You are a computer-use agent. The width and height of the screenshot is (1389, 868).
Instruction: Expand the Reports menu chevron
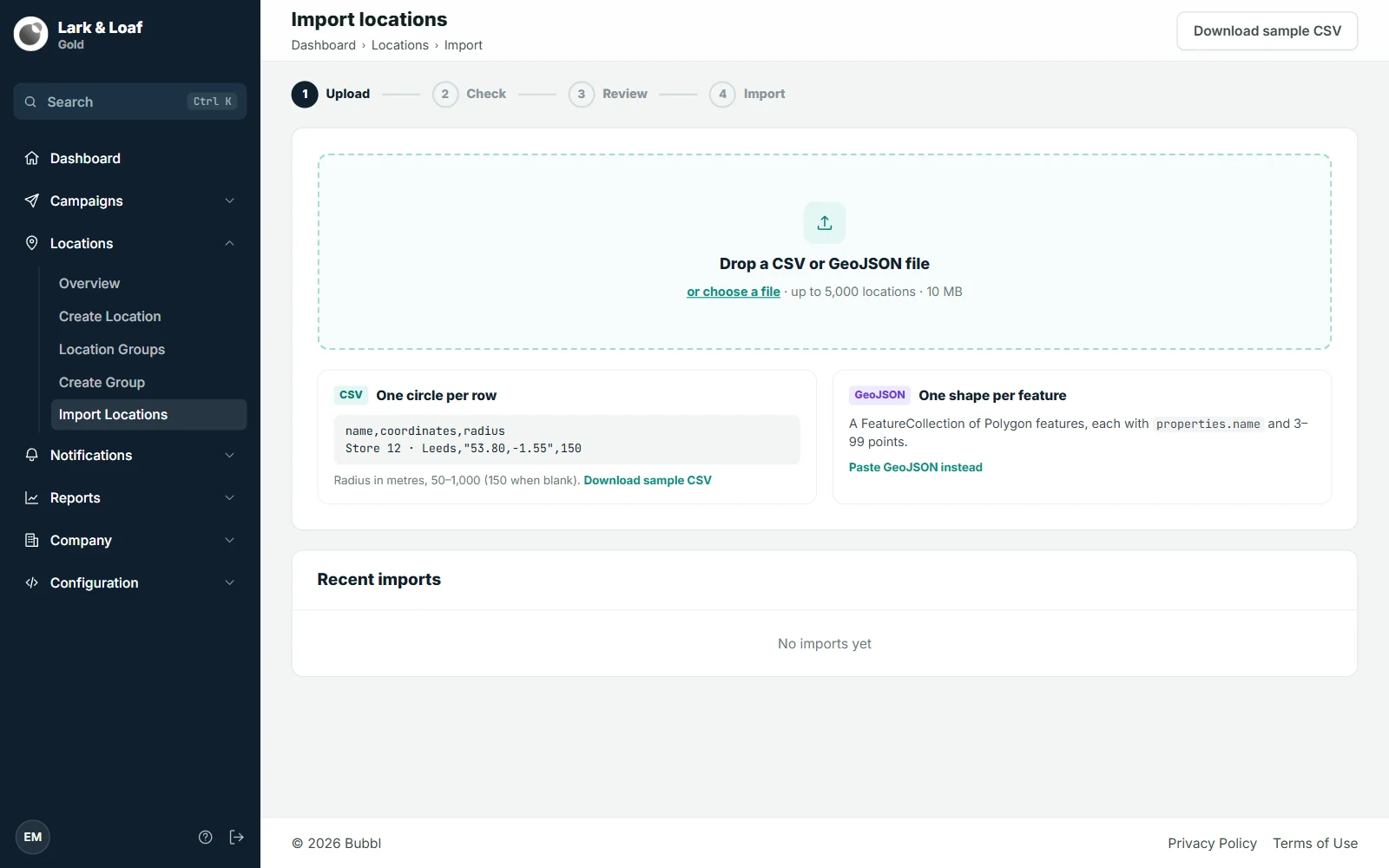(230, 497)
